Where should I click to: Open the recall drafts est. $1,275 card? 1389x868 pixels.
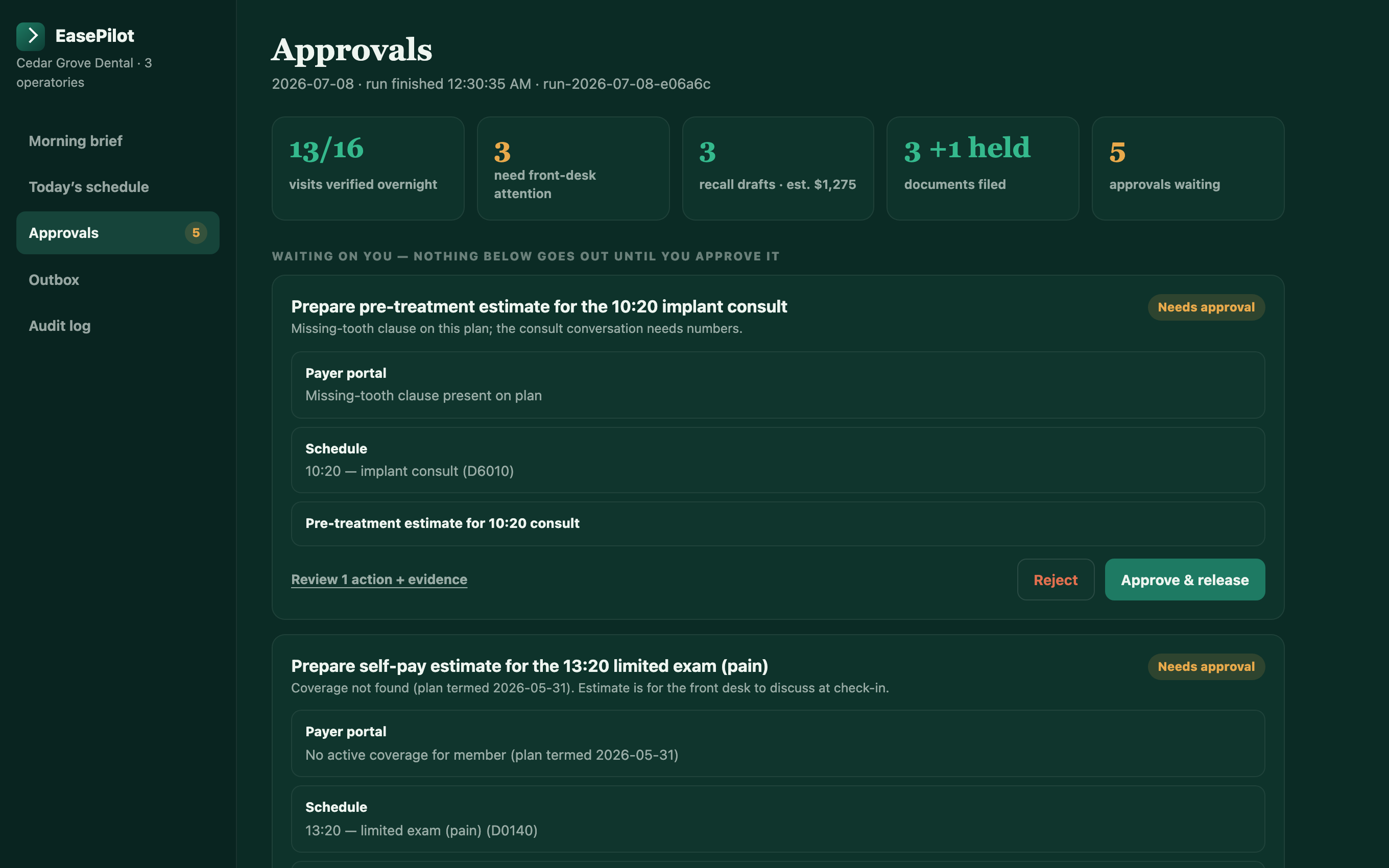click(778, 168)
